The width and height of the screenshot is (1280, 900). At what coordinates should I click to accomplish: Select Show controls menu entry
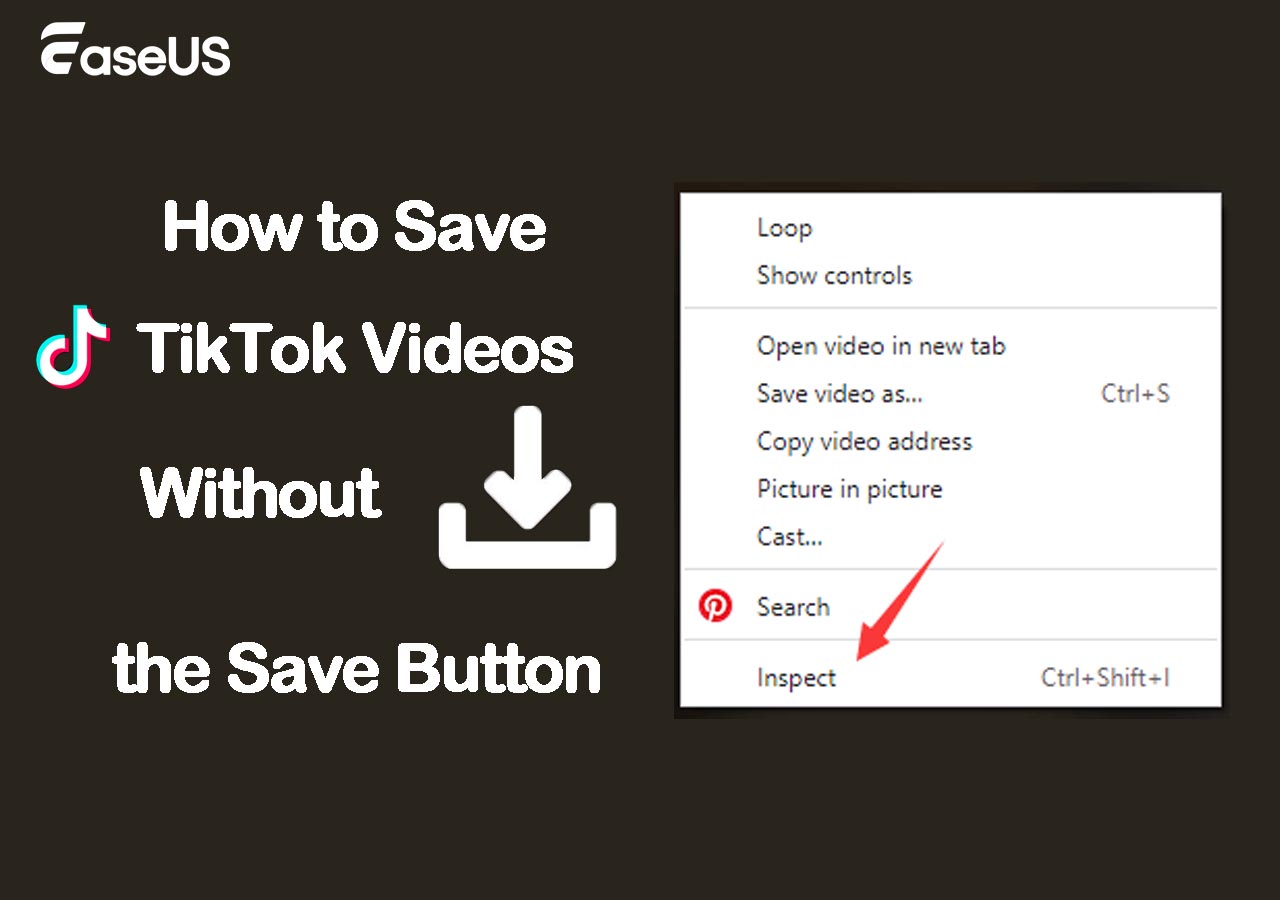coord(834,275)
